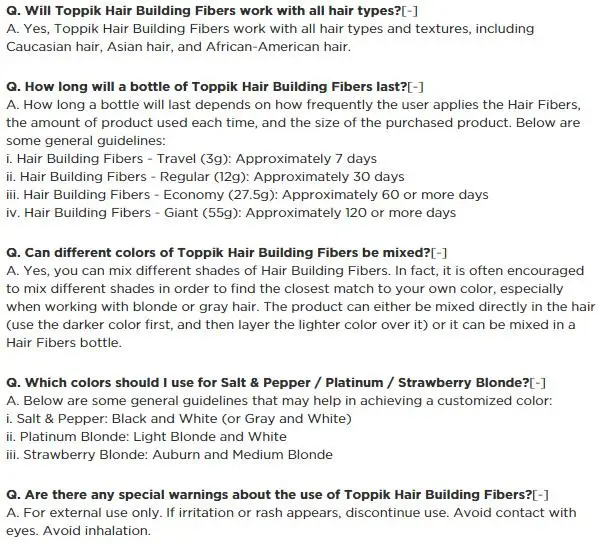
Task: Collapse the 'different colors be mixed' answer
Action: [439, 253]
